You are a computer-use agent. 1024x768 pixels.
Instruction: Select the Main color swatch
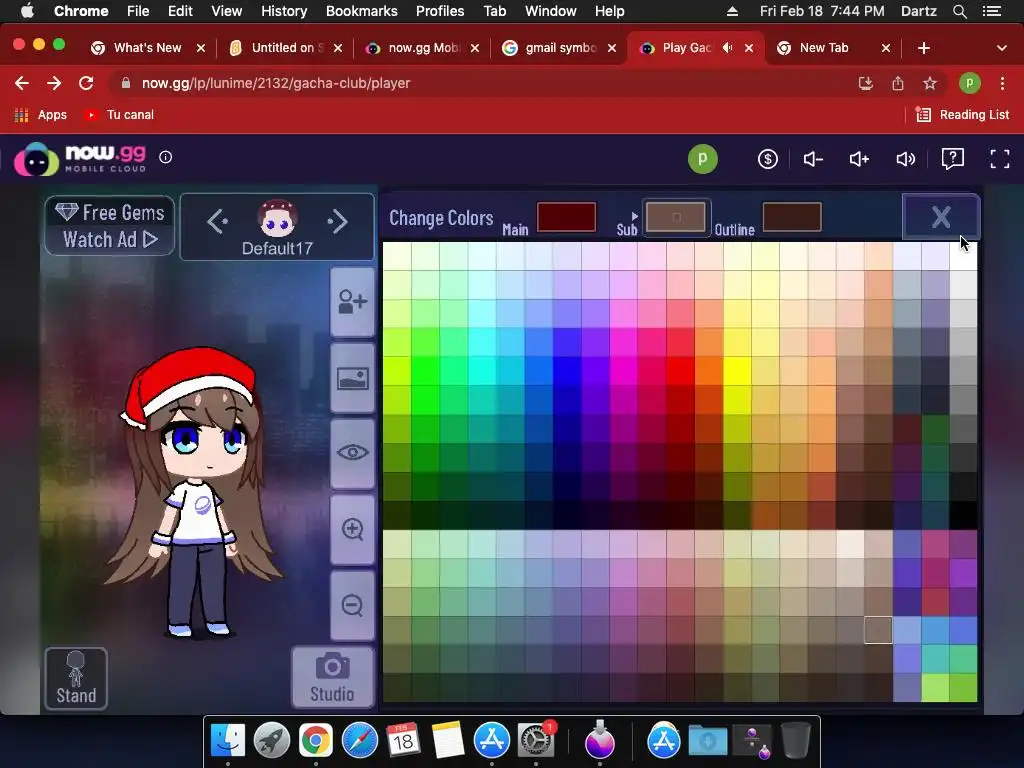click(566, 217)
